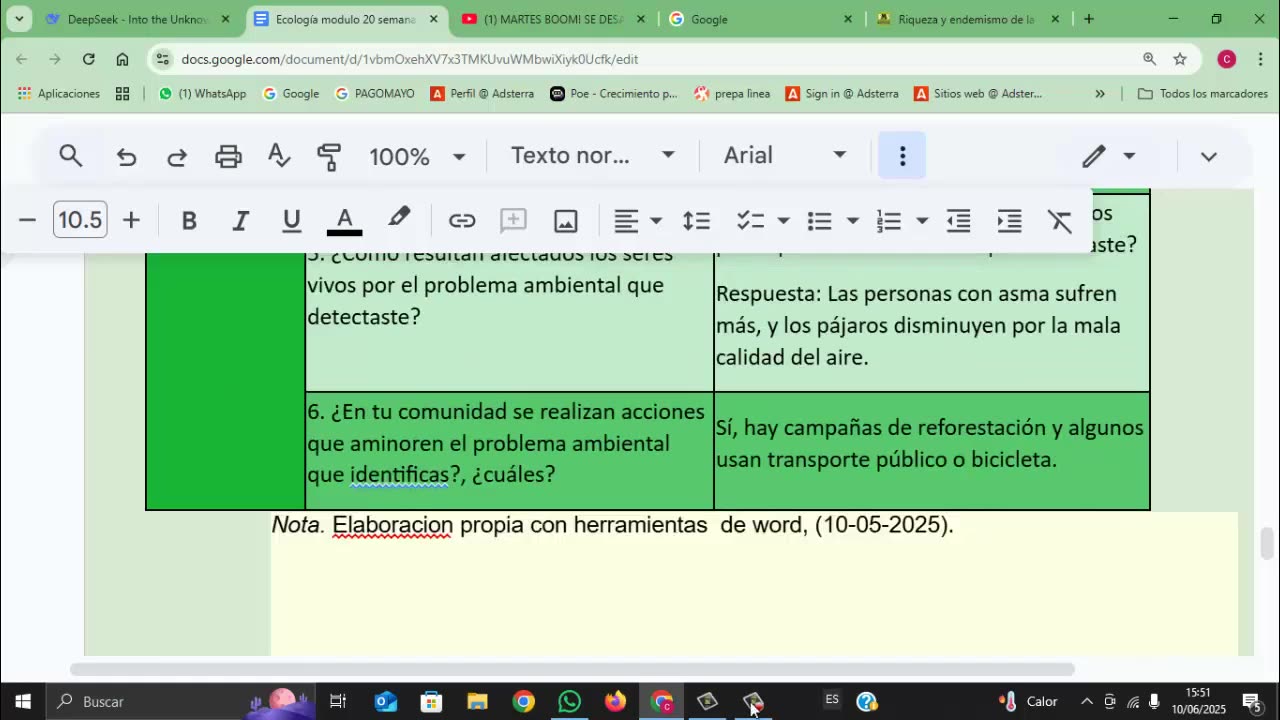Add a comment to the document

click(x=513, y=220)
